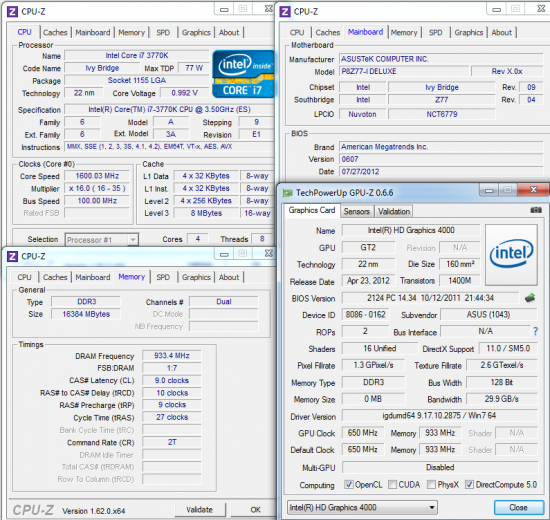550x520 pixels.
Task: Click the Validate button in CPU-Z
Action: pos(200,509)
